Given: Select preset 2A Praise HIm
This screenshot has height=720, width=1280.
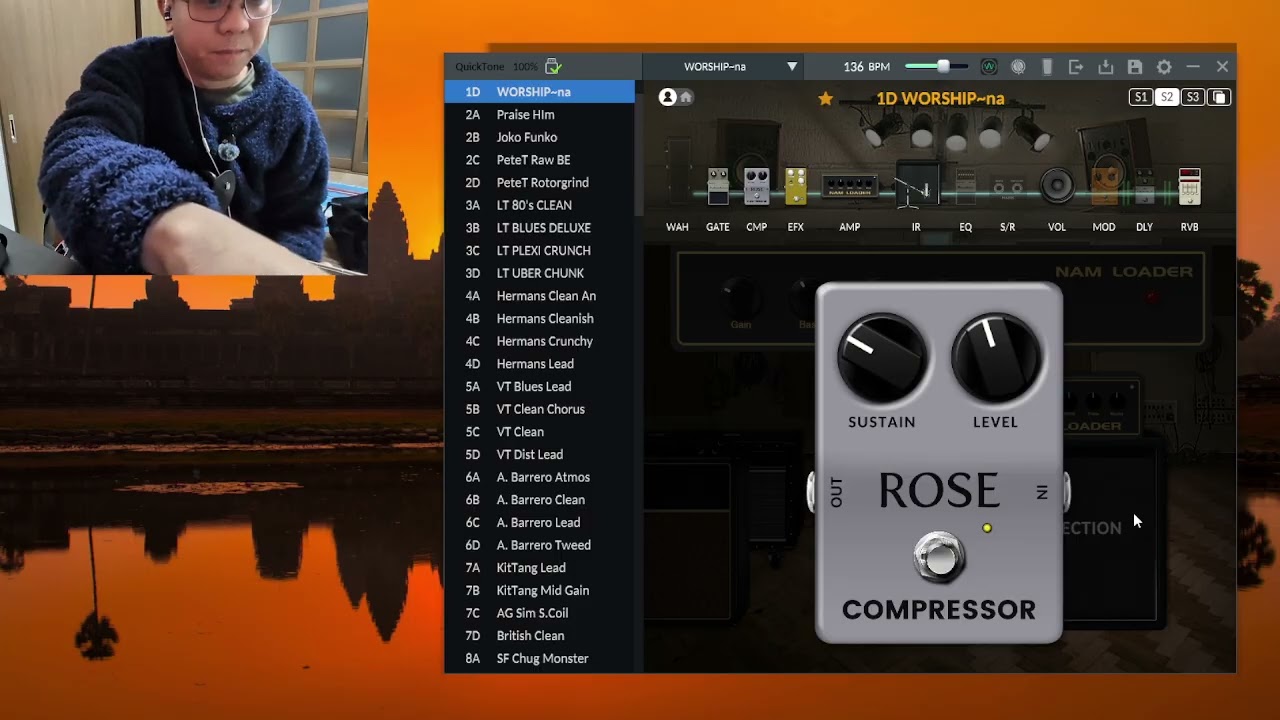Looking at the screenshot, I should click(x=539, y=115).
